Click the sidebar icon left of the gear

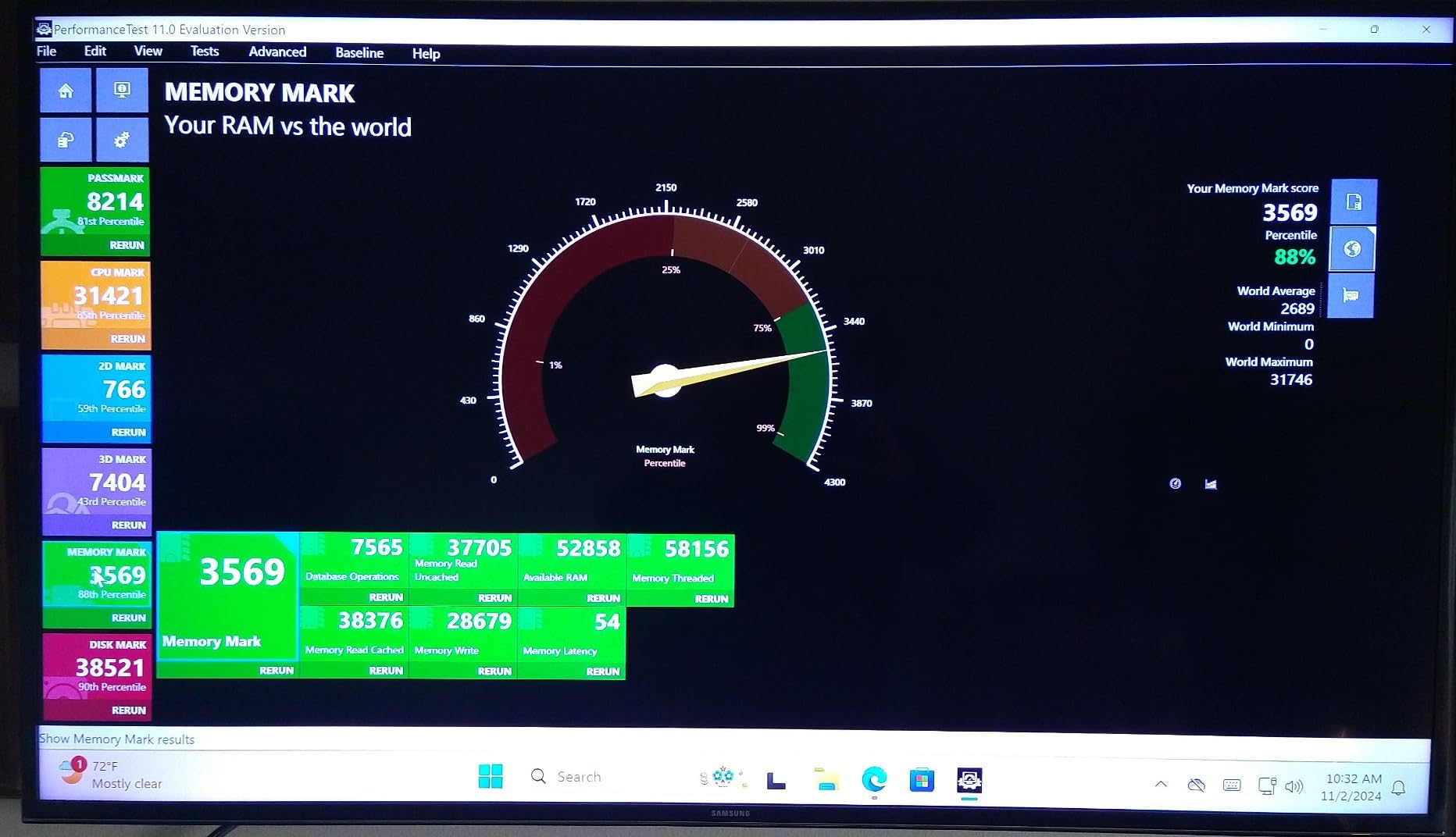click(66, 140)
